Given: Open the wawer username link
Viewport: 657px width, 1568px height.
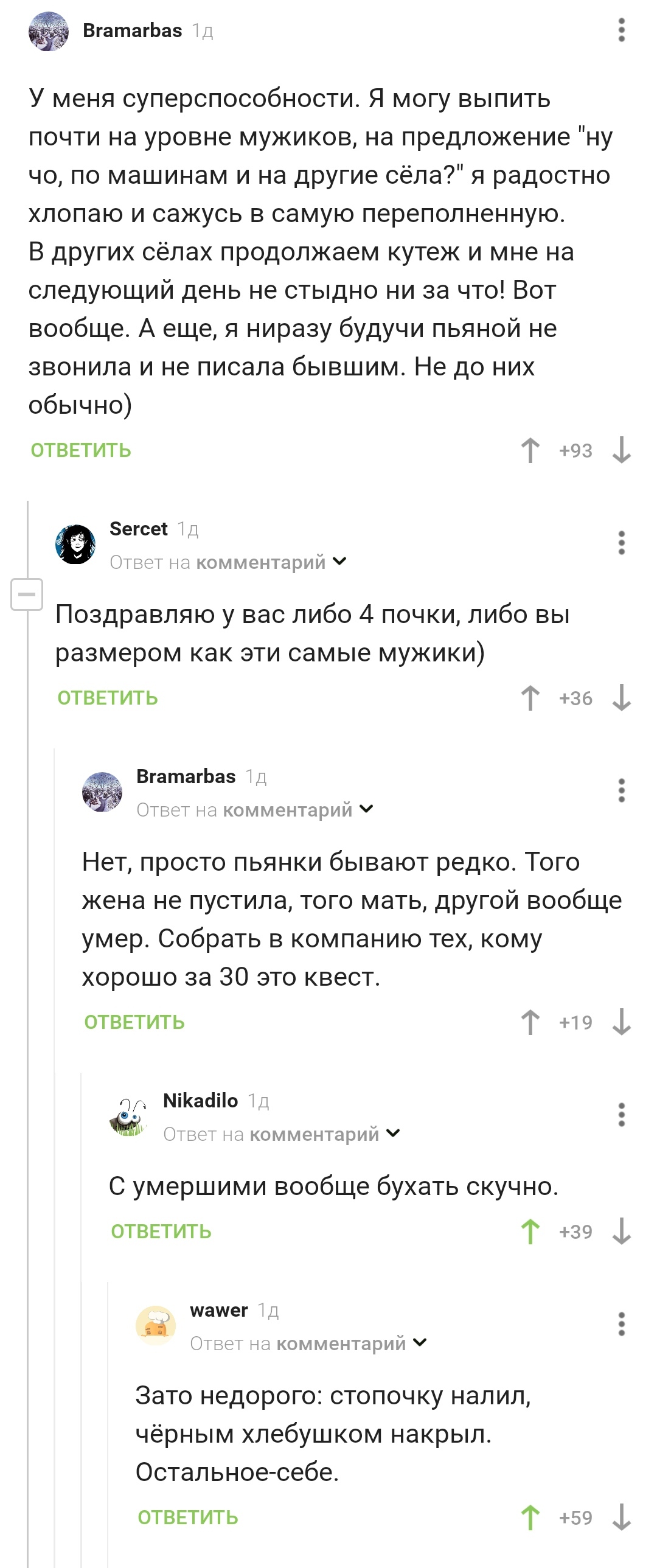Looking at the screenshot, I should pos(219,1310).
